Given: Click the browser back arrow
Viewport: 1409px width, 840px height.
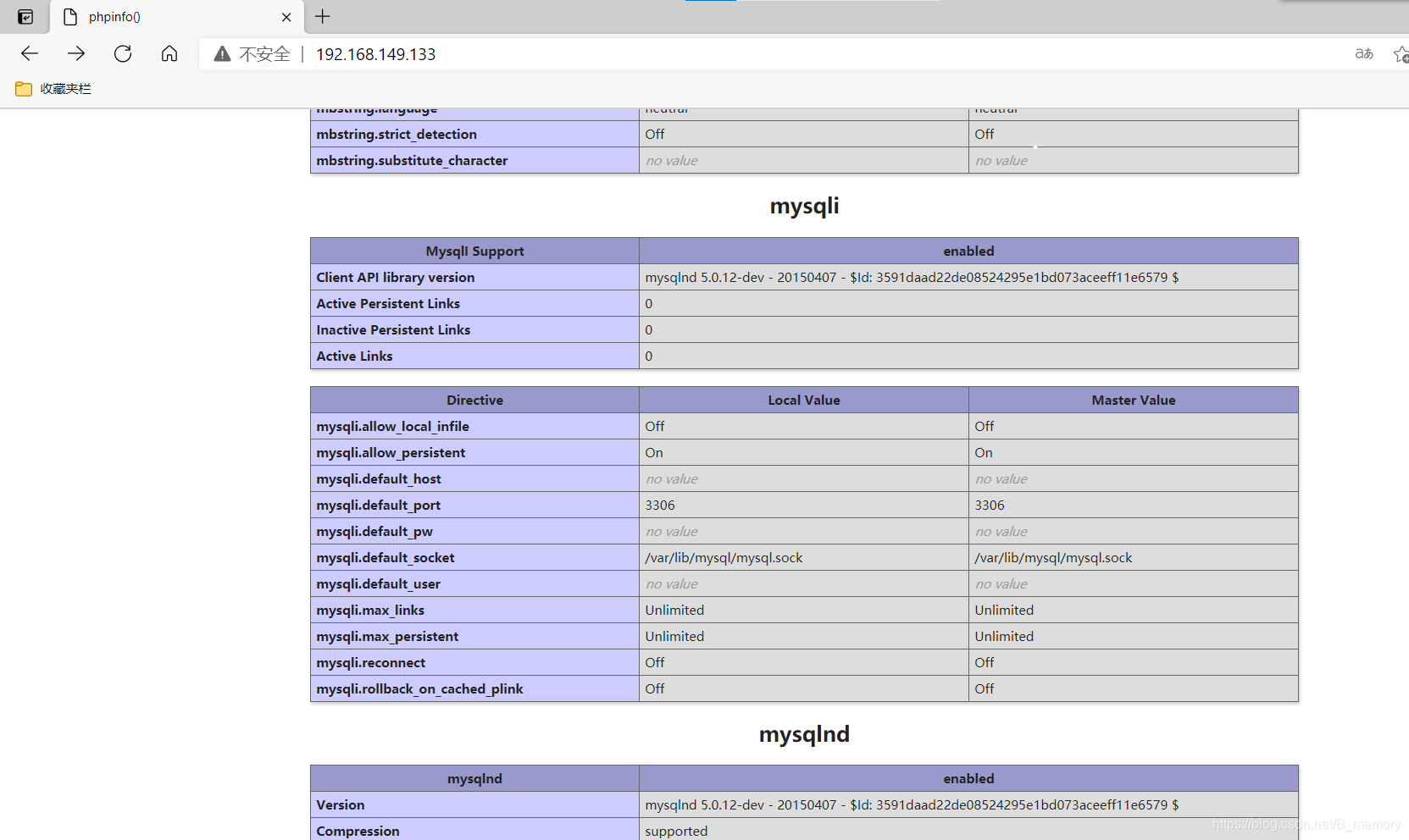Looking at the screenshot, I should (x=30, y=54).
